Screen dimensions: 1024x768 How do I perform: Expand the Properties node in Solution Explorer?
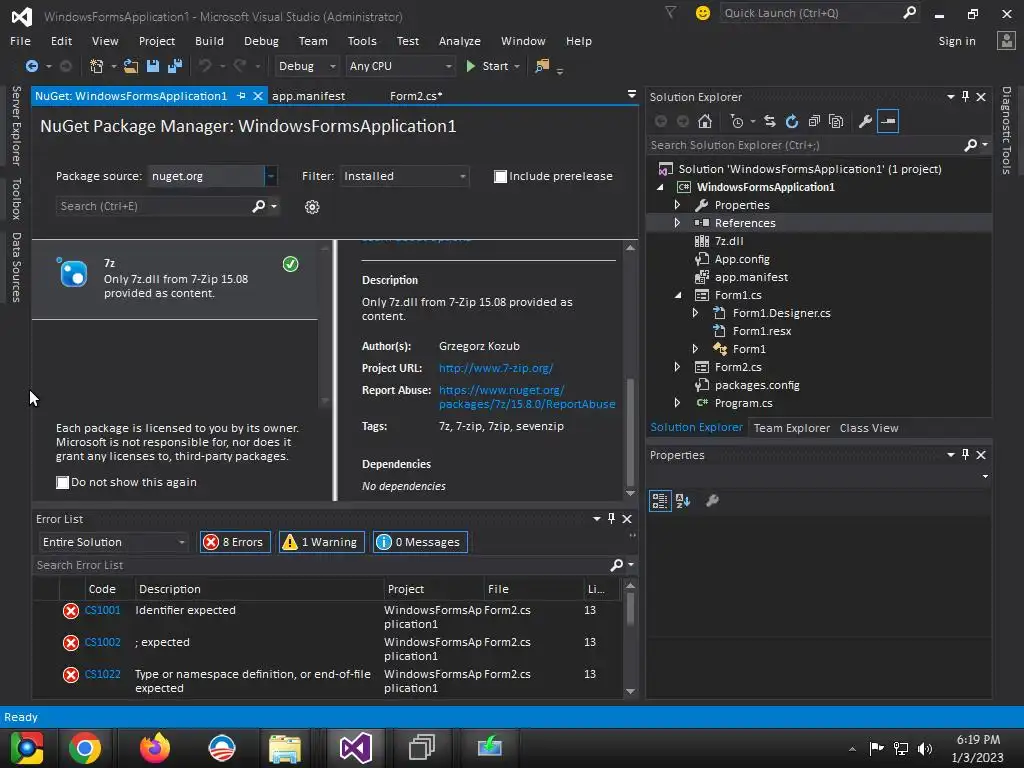point(677,205)
